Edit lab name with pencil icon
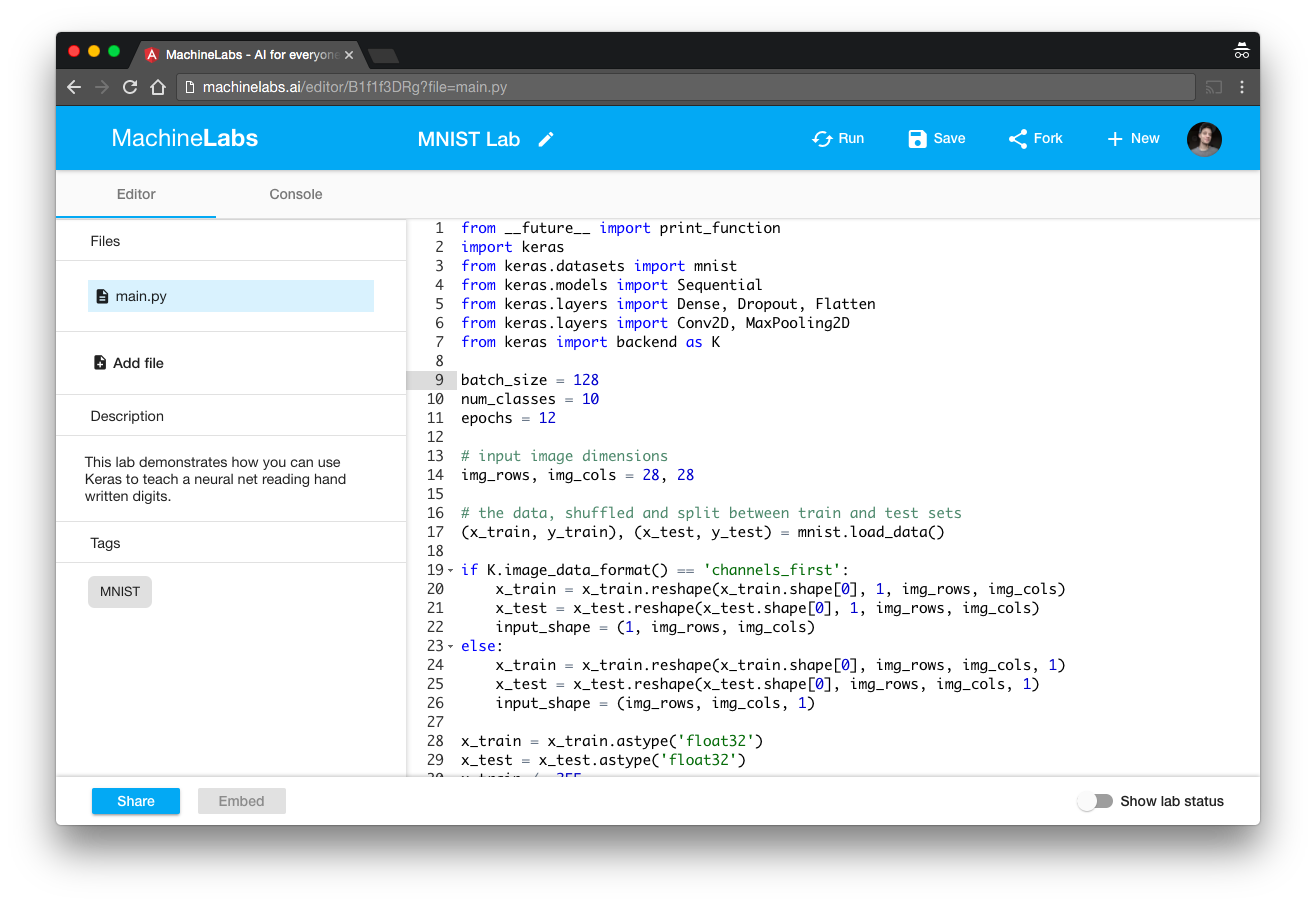Screen dimensions: 1316x905 546,139
